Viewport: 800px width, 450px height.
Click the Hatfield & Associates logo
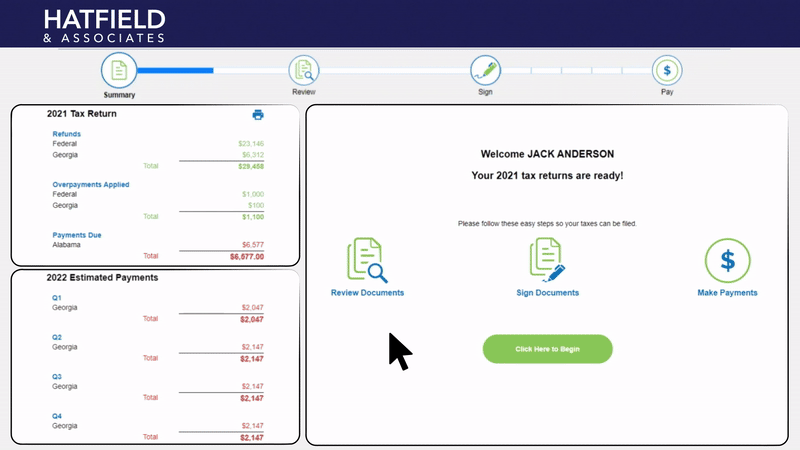pos(105,26)
